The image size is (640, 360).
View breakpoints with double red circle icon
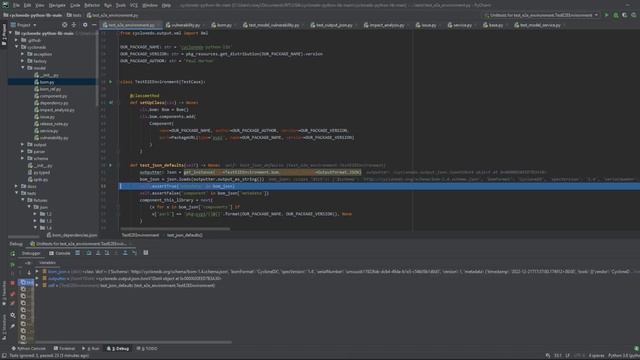(x=13, y=294)
